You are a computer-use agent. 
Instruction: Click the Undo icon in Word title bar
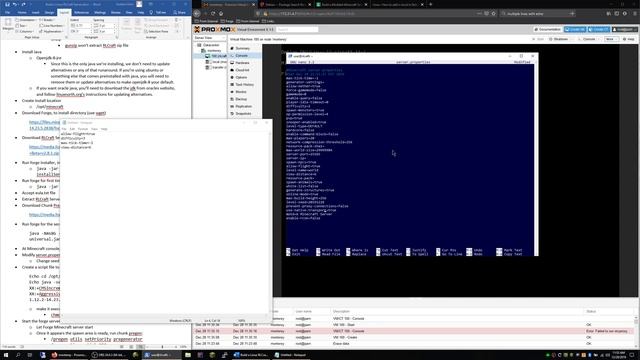15,4
